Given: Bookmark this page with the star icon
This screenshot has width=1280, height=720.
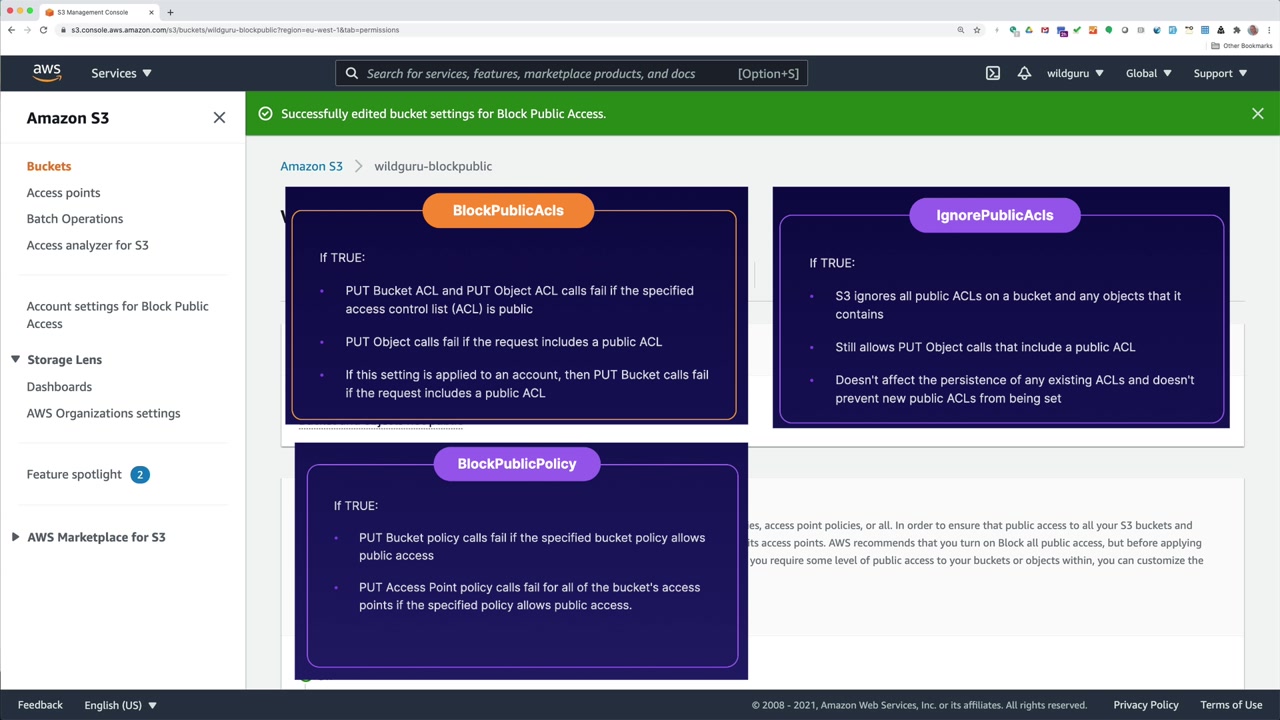Looking at the screenshot, I should [x=977, y=30].
